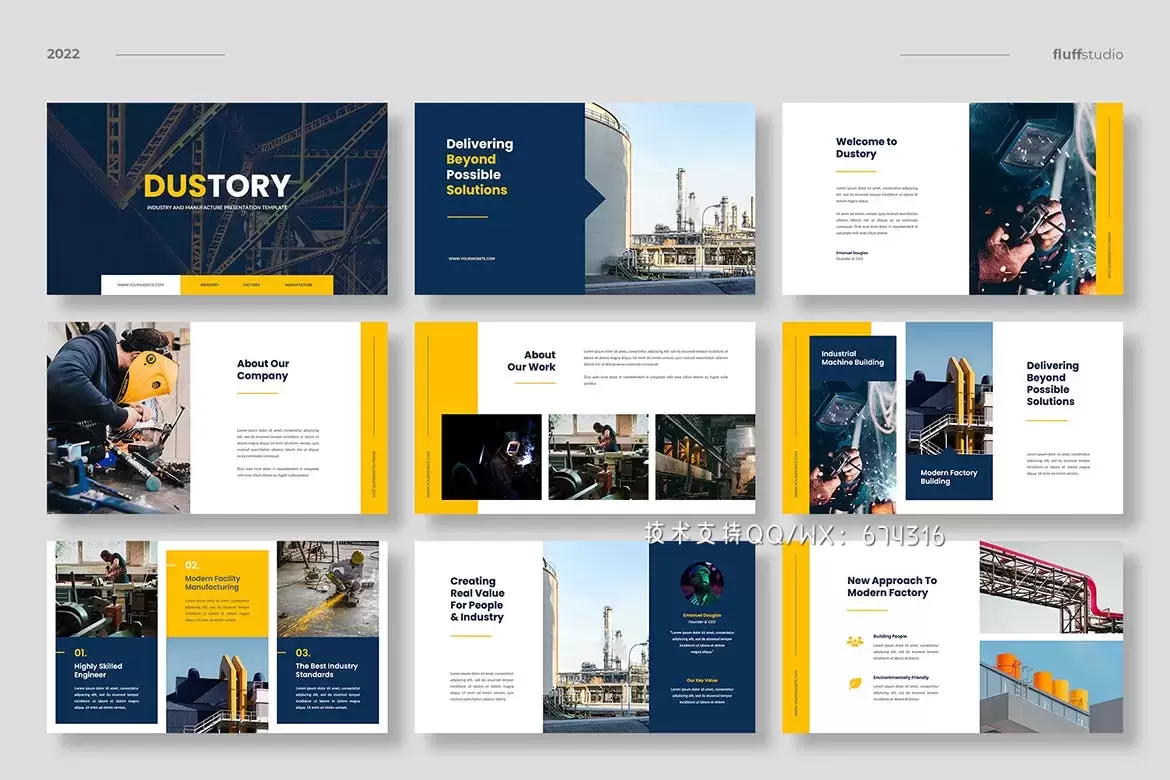This screenshot has width=1170, height=780.
Task: Open the DUSTORY title cover slide
Action: pos(217,198)
